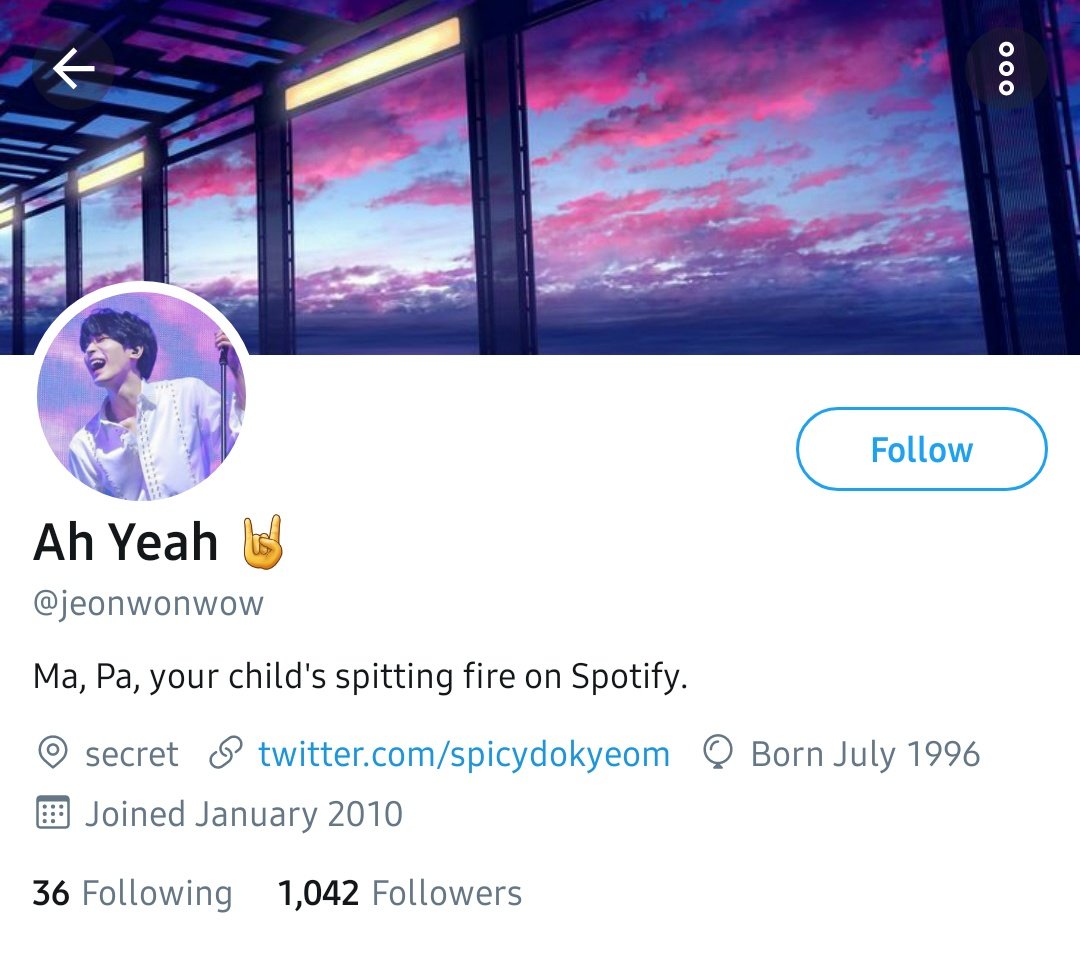The height and width of the screenshot is (956, 1080).
Task: Tap the Ah Yeah display name
Action: point(125,542)
